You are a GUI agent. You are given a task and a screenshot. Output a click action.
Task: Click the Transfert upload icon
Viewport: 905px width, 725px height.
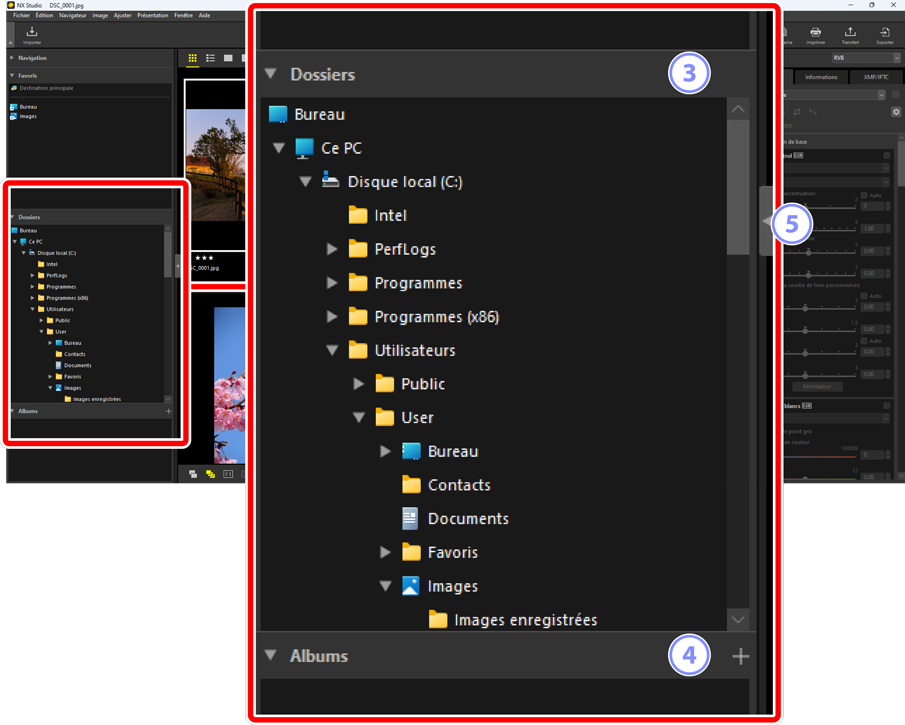850,35
